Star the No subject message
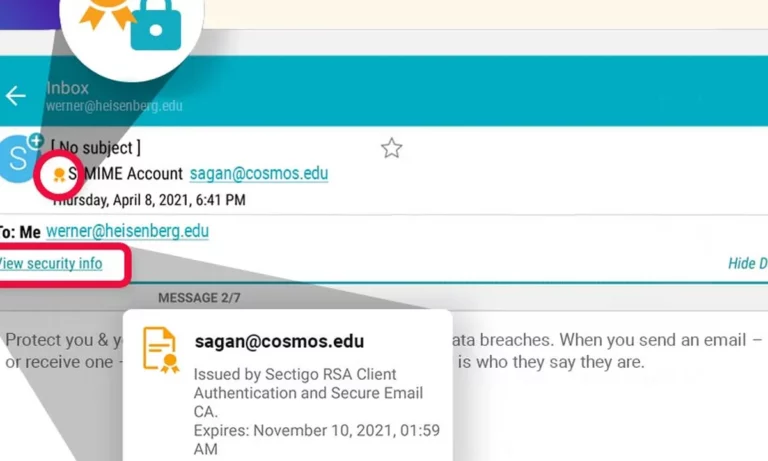Screen dimensions: 768x461 [x=391, y=148]
